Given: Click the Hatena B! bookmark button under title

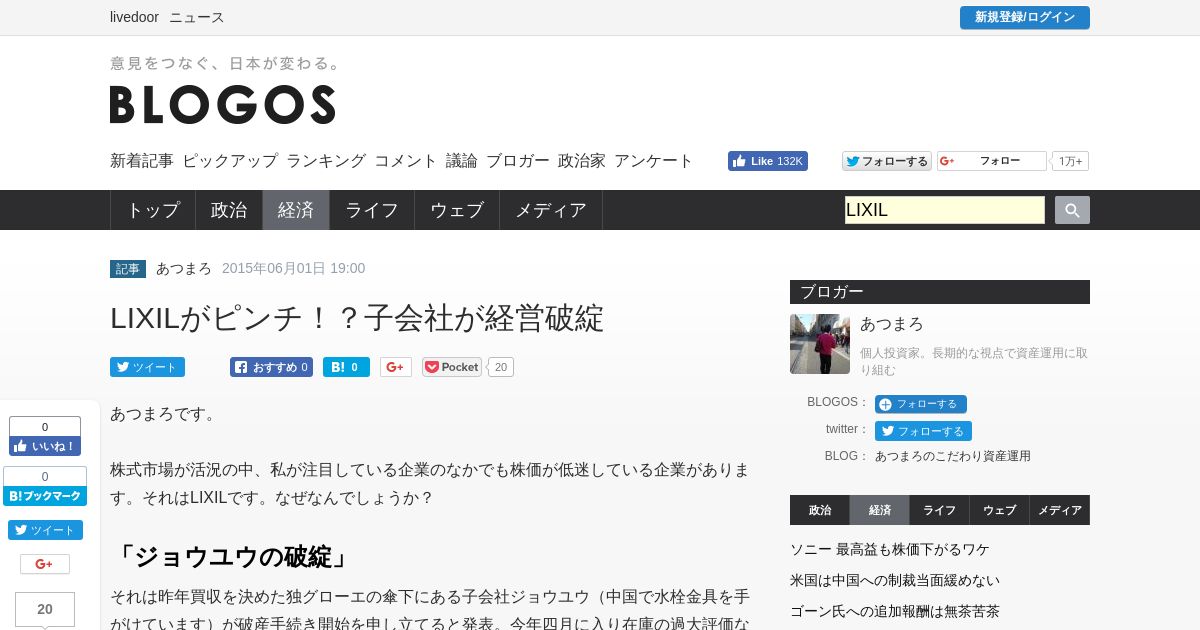Looking at the screenshot, I should 346,367.
